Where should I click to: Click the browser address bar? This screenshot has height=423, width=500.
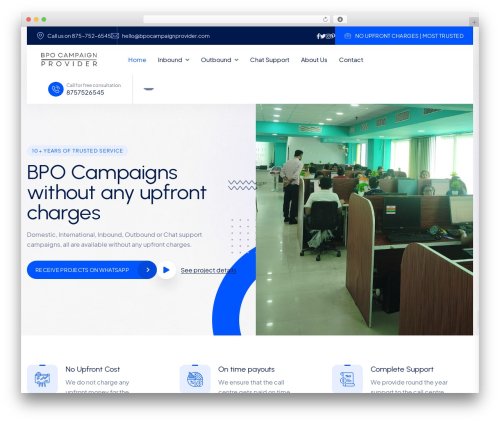tap(236, 19)
